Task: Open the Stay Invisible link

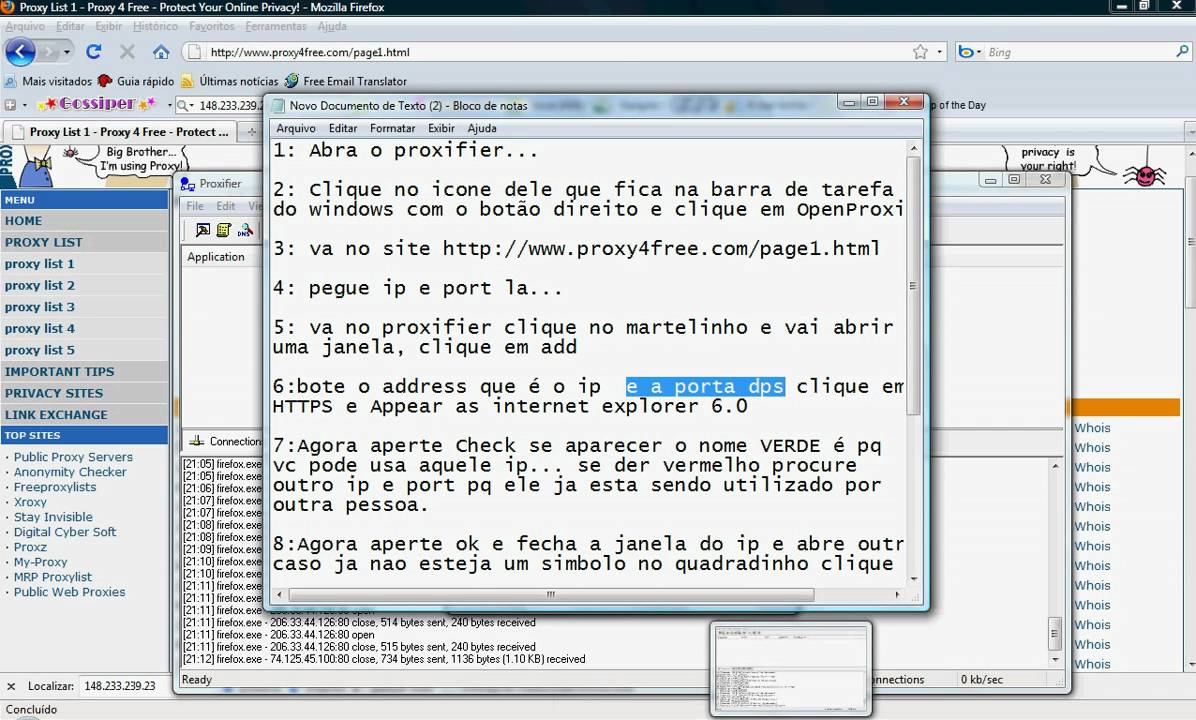Action: pyautogui.click(x=53, y=516)
